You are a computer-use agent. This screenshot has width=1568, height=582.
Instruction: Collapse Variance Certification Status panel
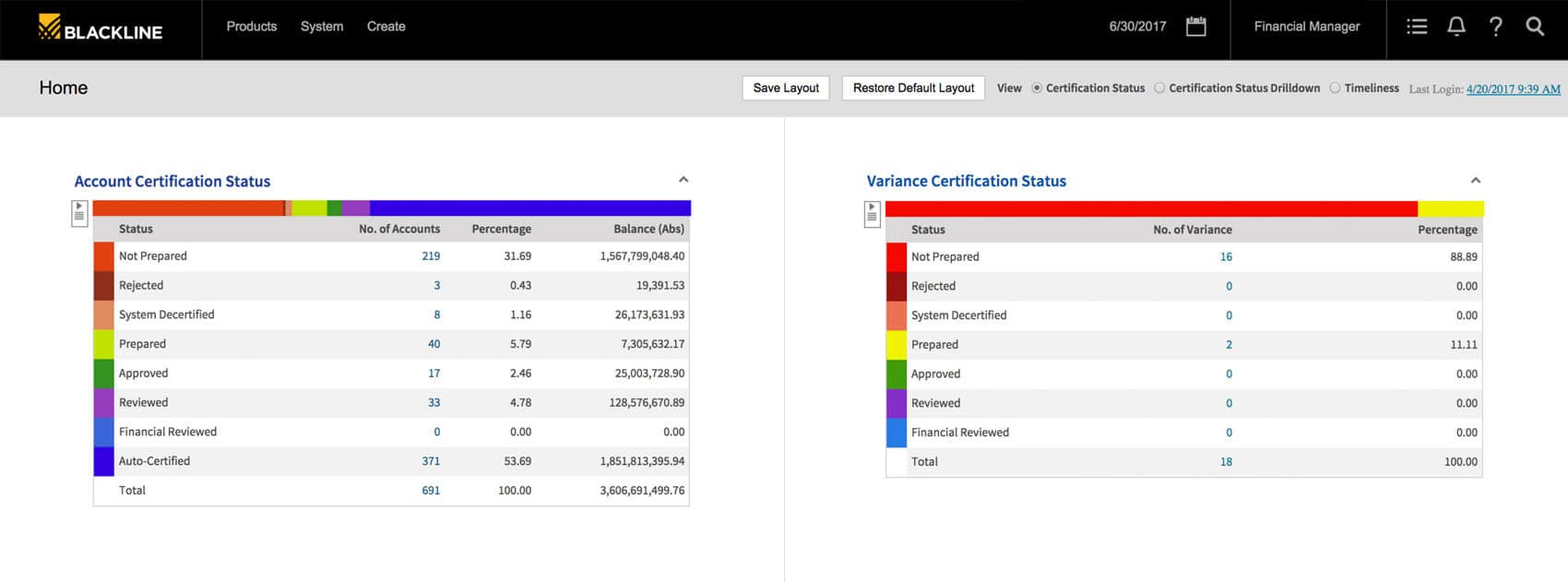pos(1476,181)
